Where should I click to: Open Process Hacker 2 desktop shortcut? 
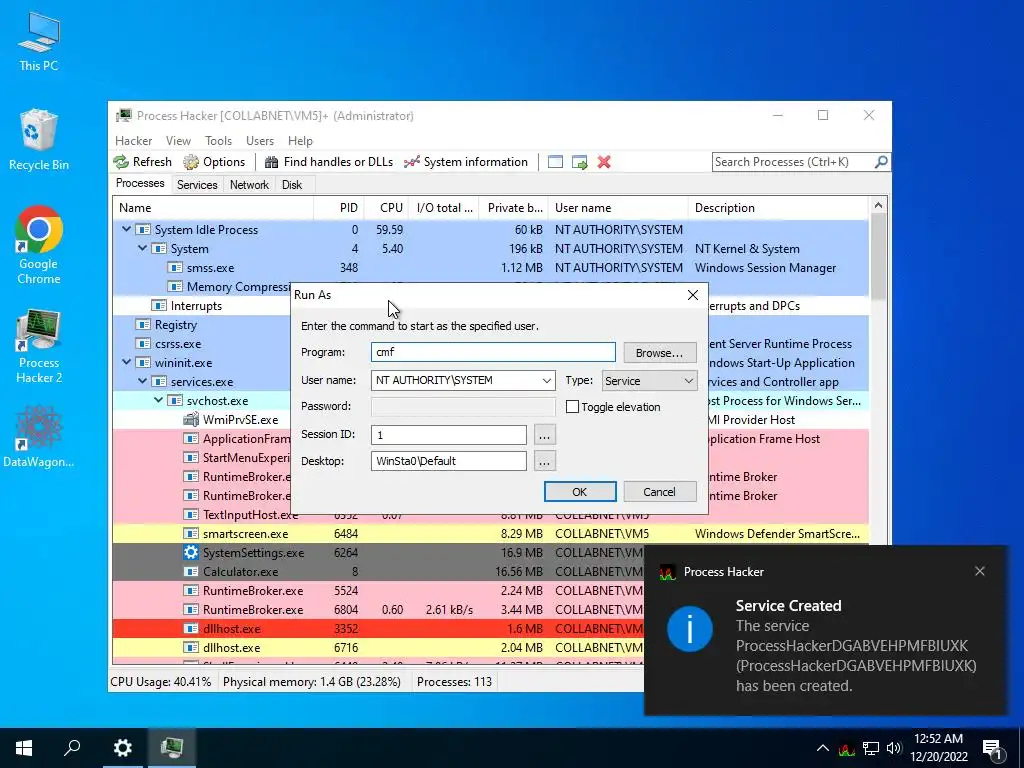(39, 347)
